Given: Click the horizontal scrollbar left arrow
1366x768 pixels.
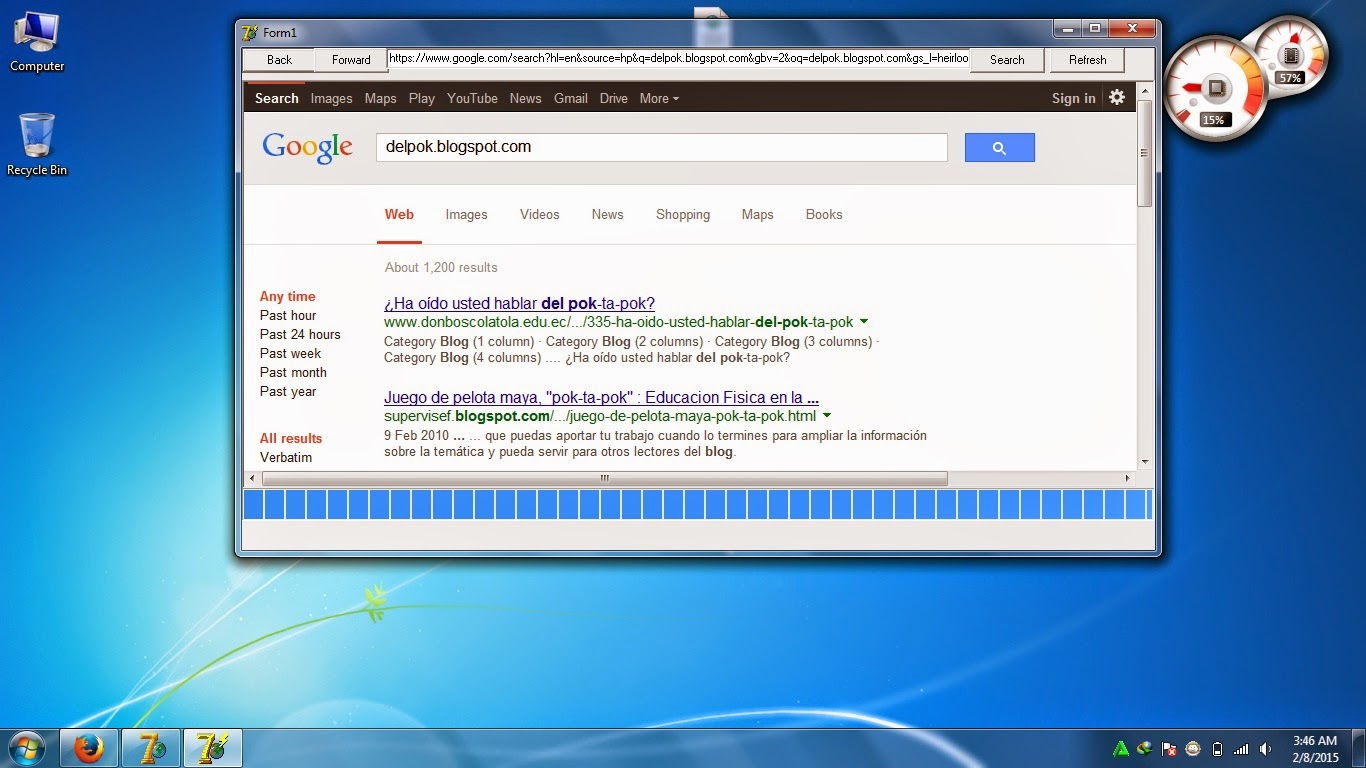Looking at the screenshot, I should pyautogui.click(x=253, y=479).
